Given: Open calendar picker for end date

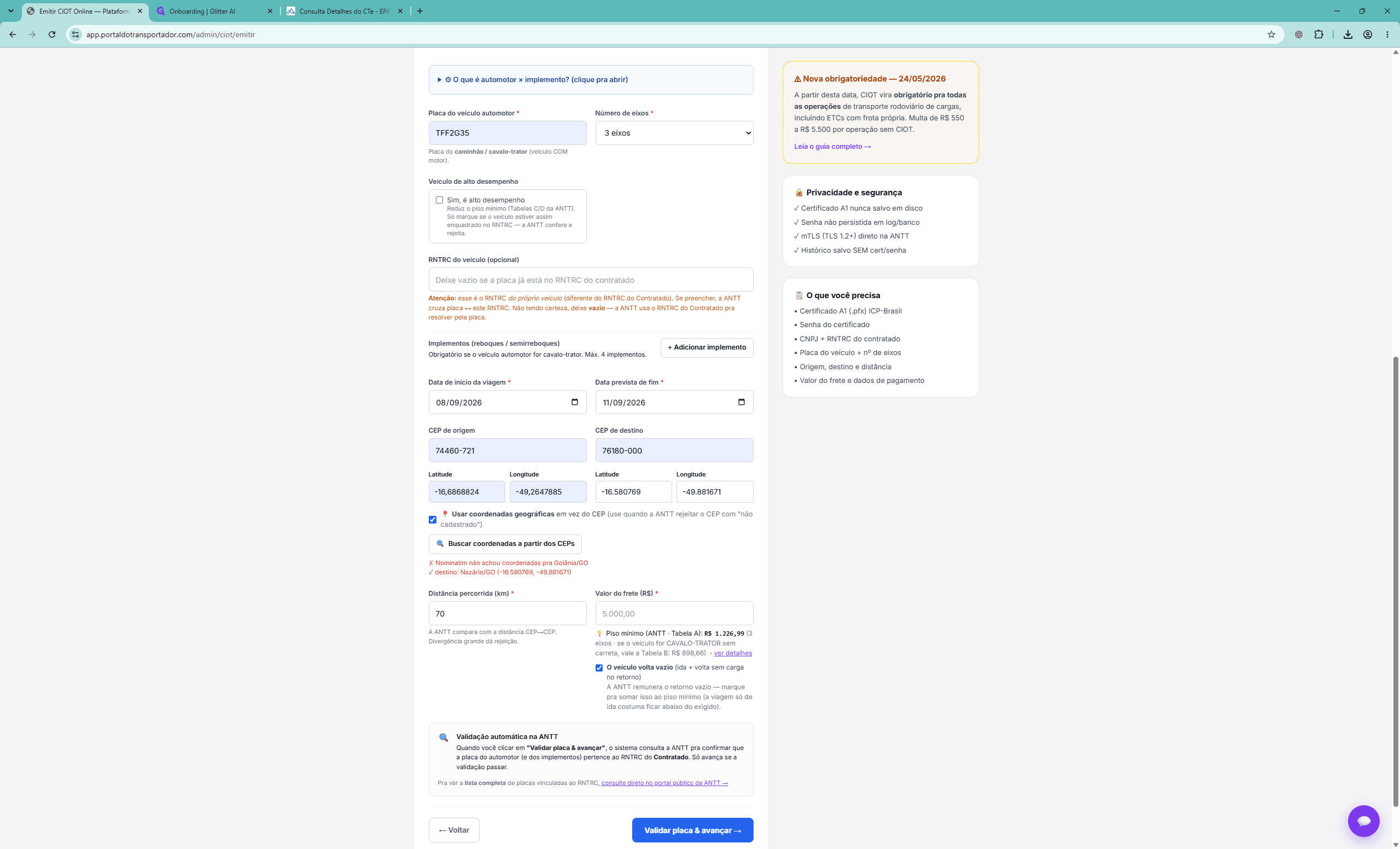Looking at the screenshot, I should coord(741,402).
